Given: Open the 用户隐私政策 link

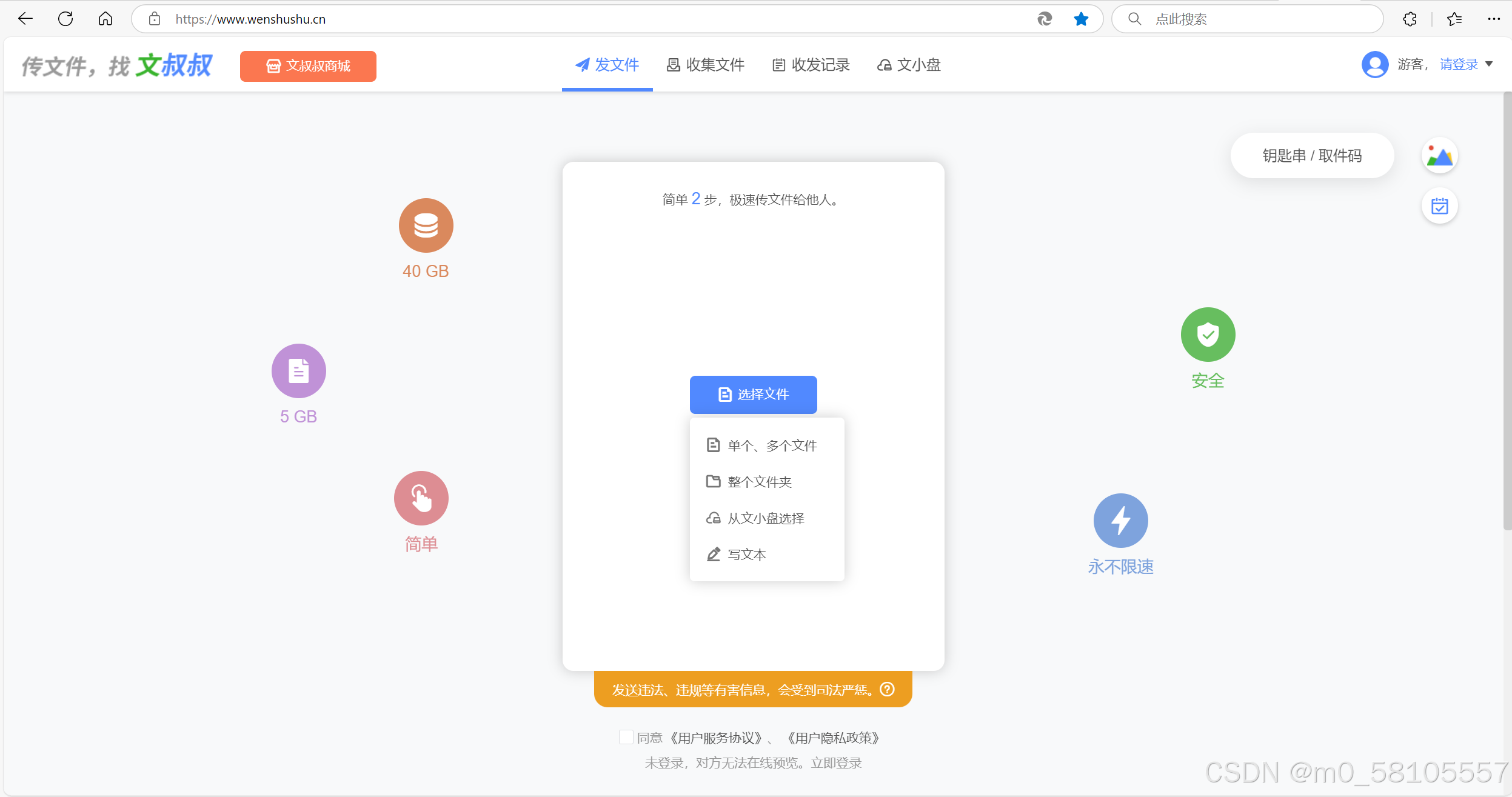Looking at the screenshot, I should pyautogui.click(x=833, y=738).
